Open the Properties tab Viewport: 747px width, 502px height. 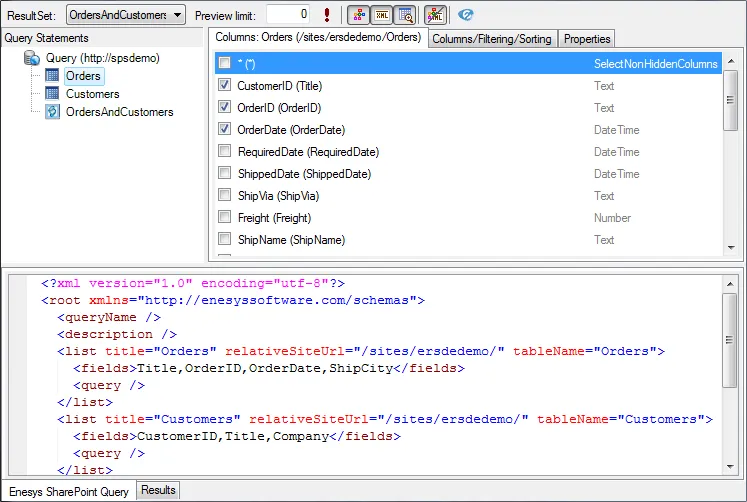(587, 39)
